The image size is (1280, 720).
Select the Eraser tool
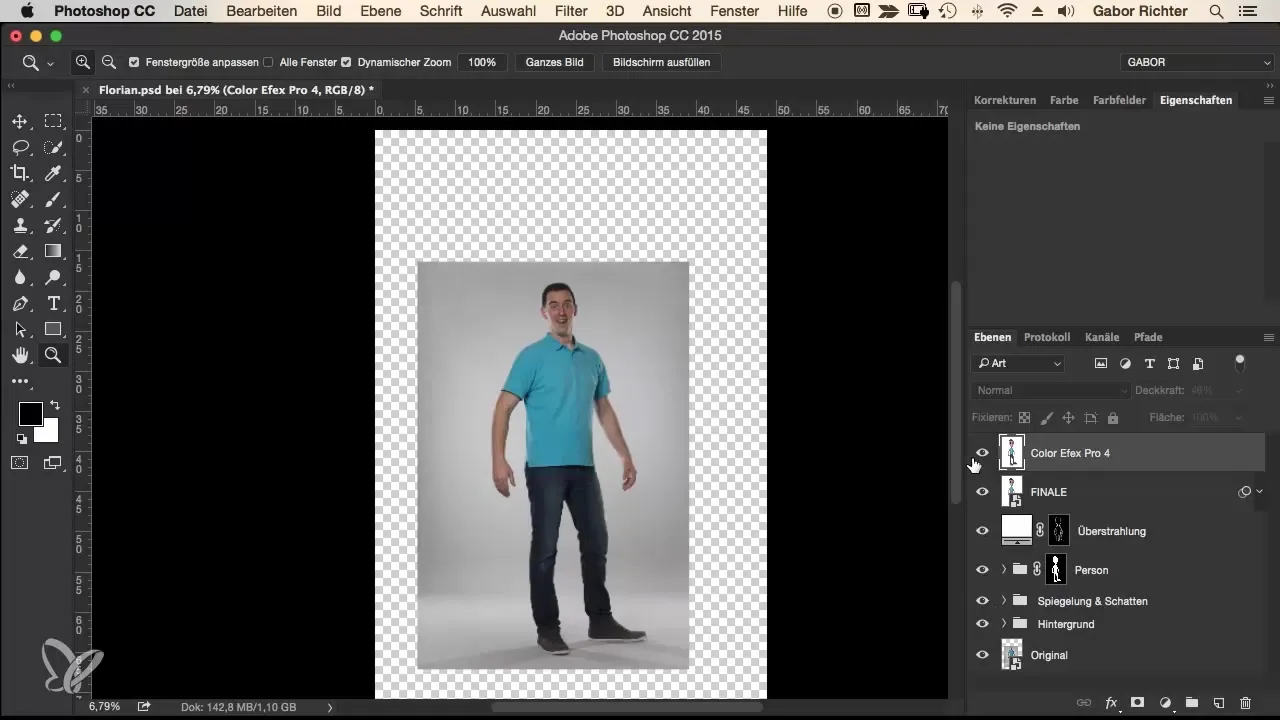[x=19, y=251]
